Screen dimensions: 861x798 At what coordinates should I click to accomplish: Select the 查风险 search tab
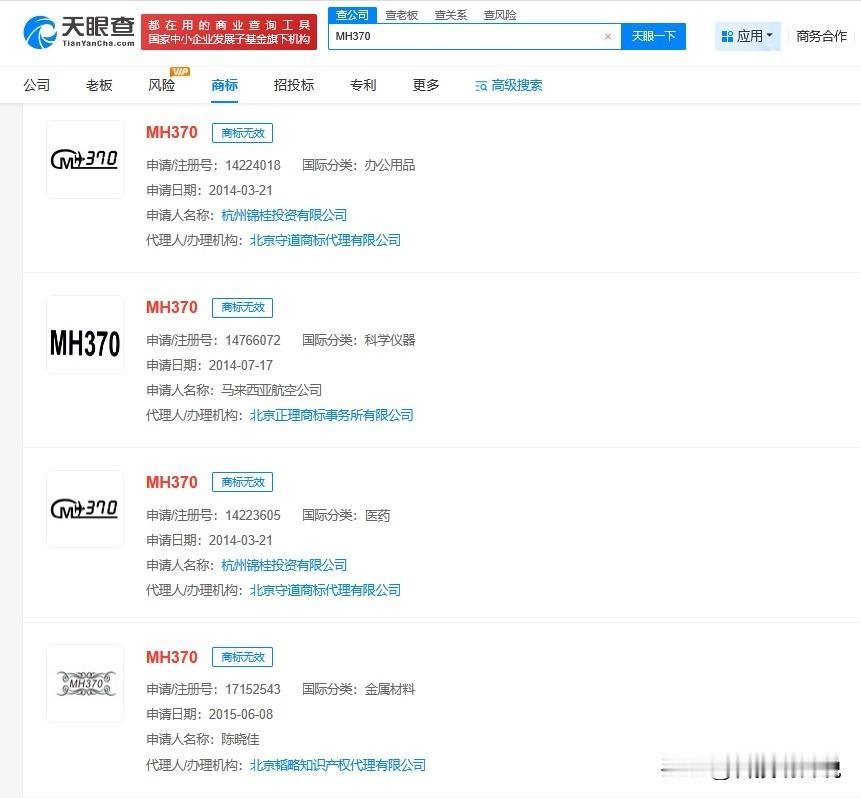click(x=500, y=15)
